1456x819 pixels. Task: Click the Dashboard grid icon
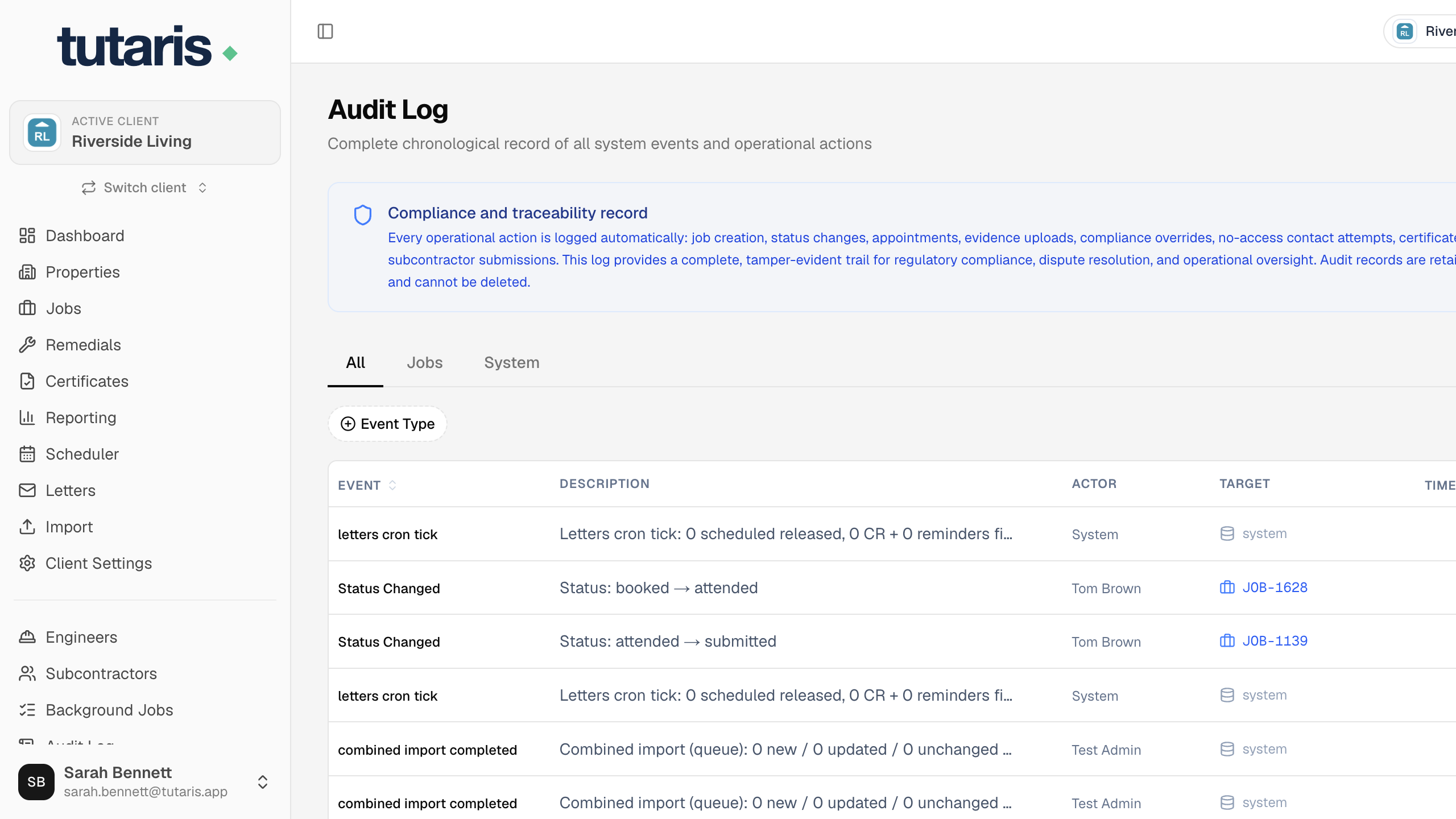pyautogui.click(x=27, y=235)
